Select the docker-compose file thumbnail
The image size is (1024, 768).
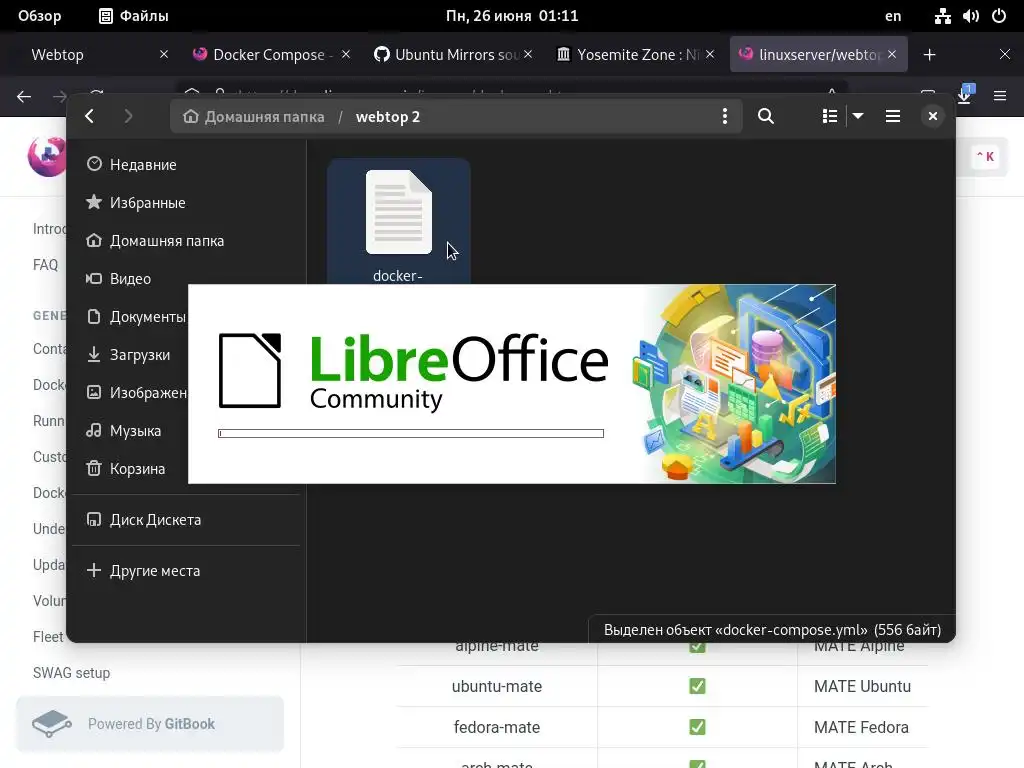click(x=398, y=212)
